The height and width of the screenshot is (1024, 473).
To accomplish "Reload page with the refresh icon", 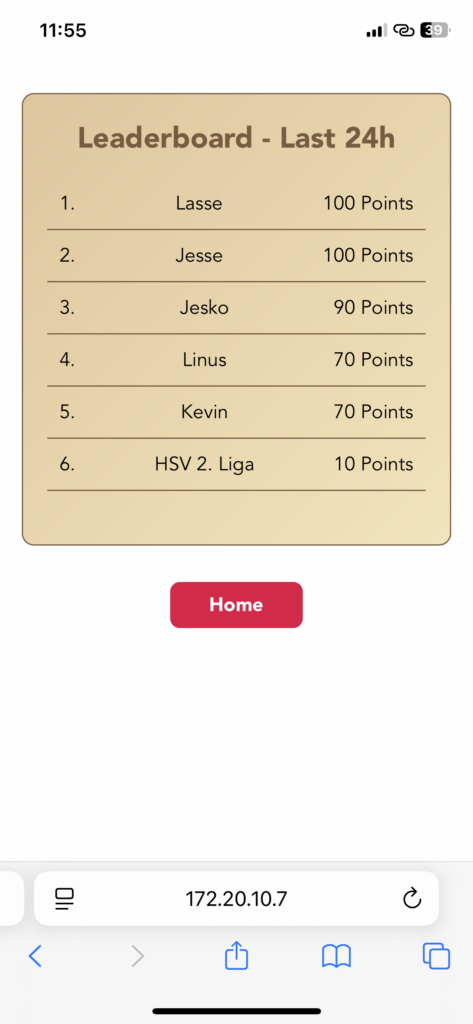I will 412,899.
